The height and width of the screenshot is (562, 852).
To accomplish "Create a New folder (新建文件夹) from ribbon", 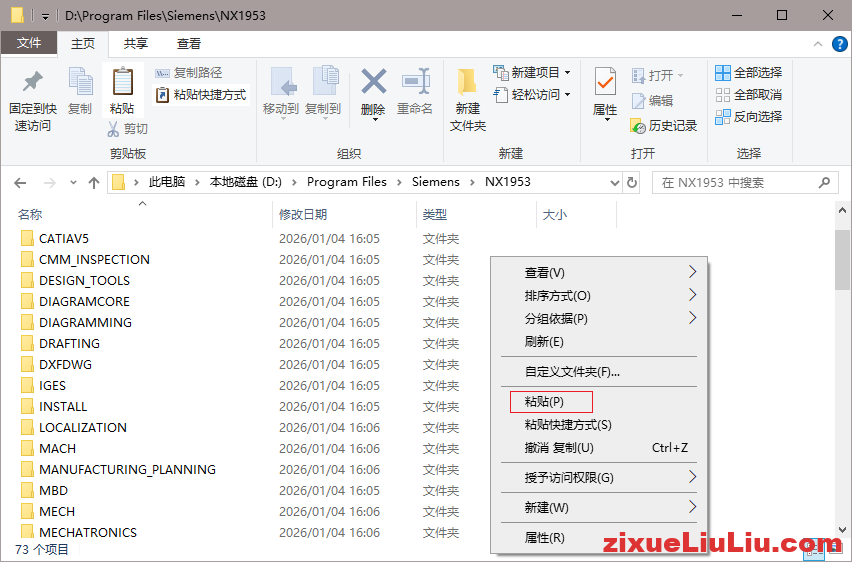I will (x=467, y=99).
